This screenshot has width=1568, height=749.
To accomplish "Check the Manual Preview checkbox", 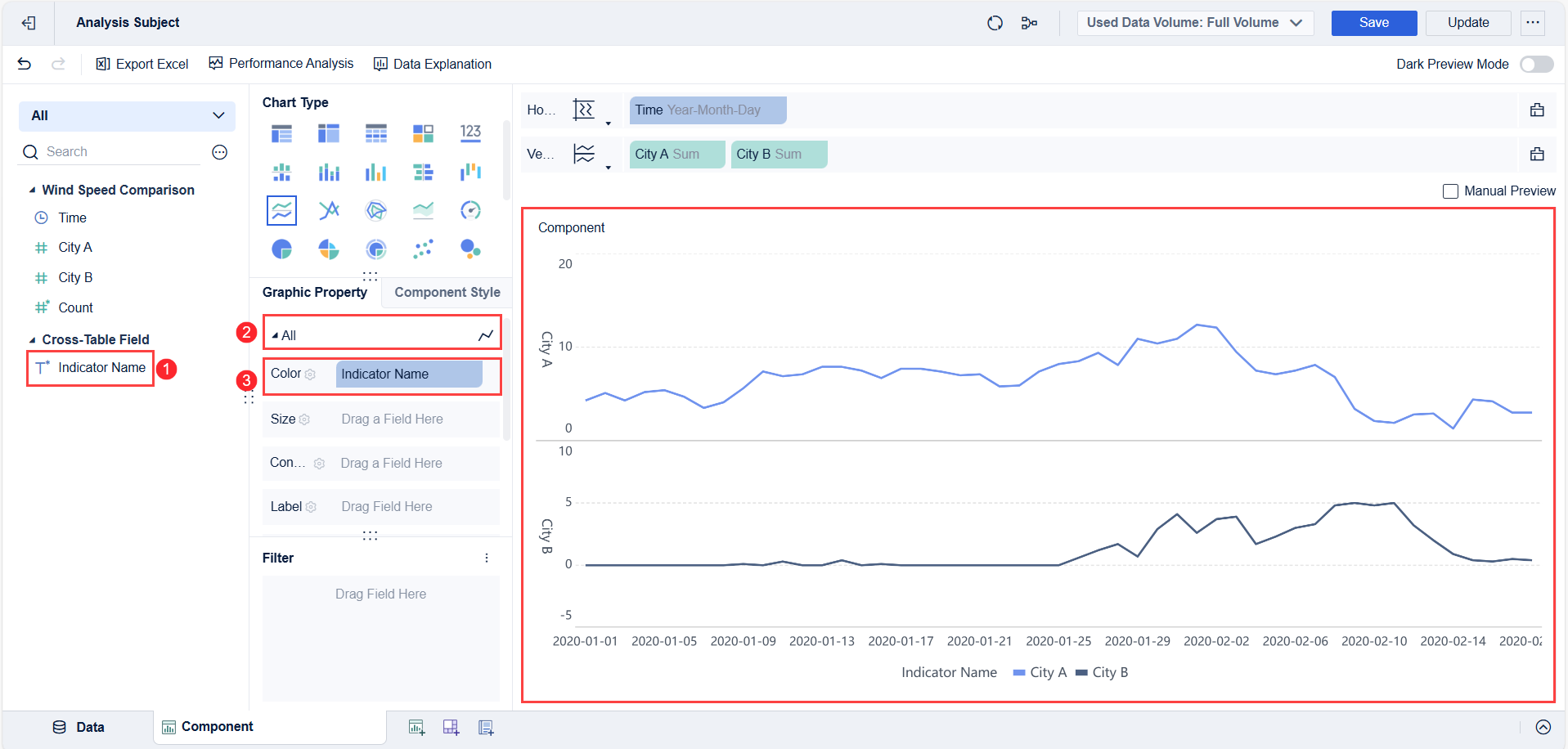I will click(1450, 191).
